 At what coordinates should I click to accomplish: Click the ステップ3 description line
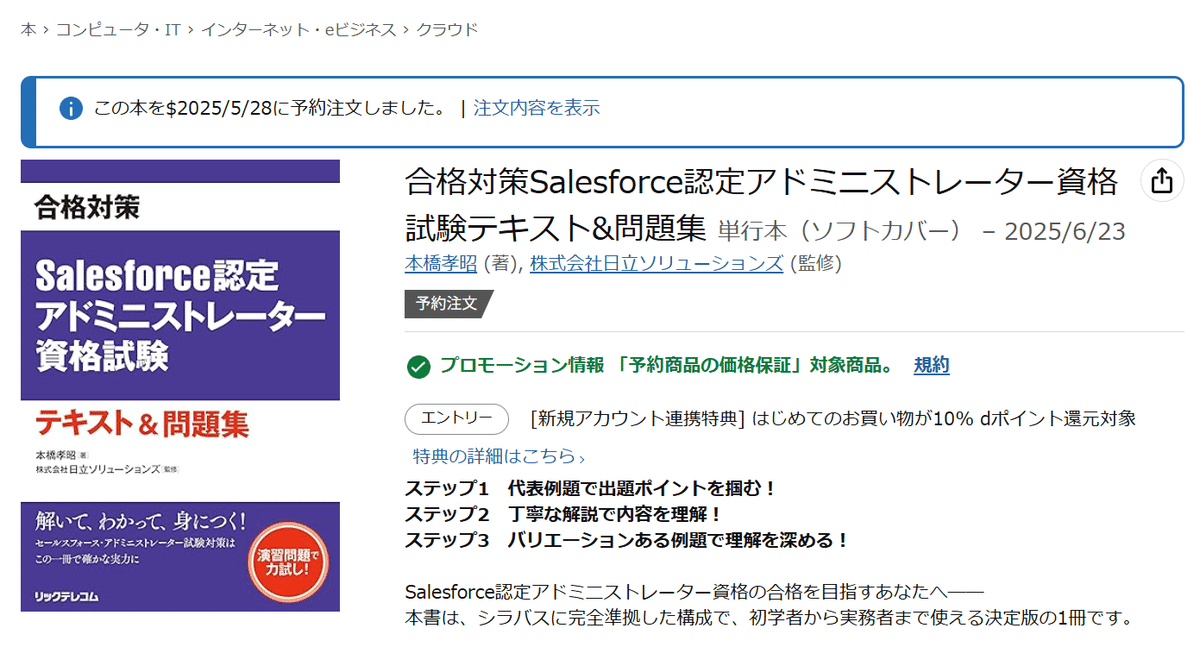pyautogui.click(x=627, y=540)
